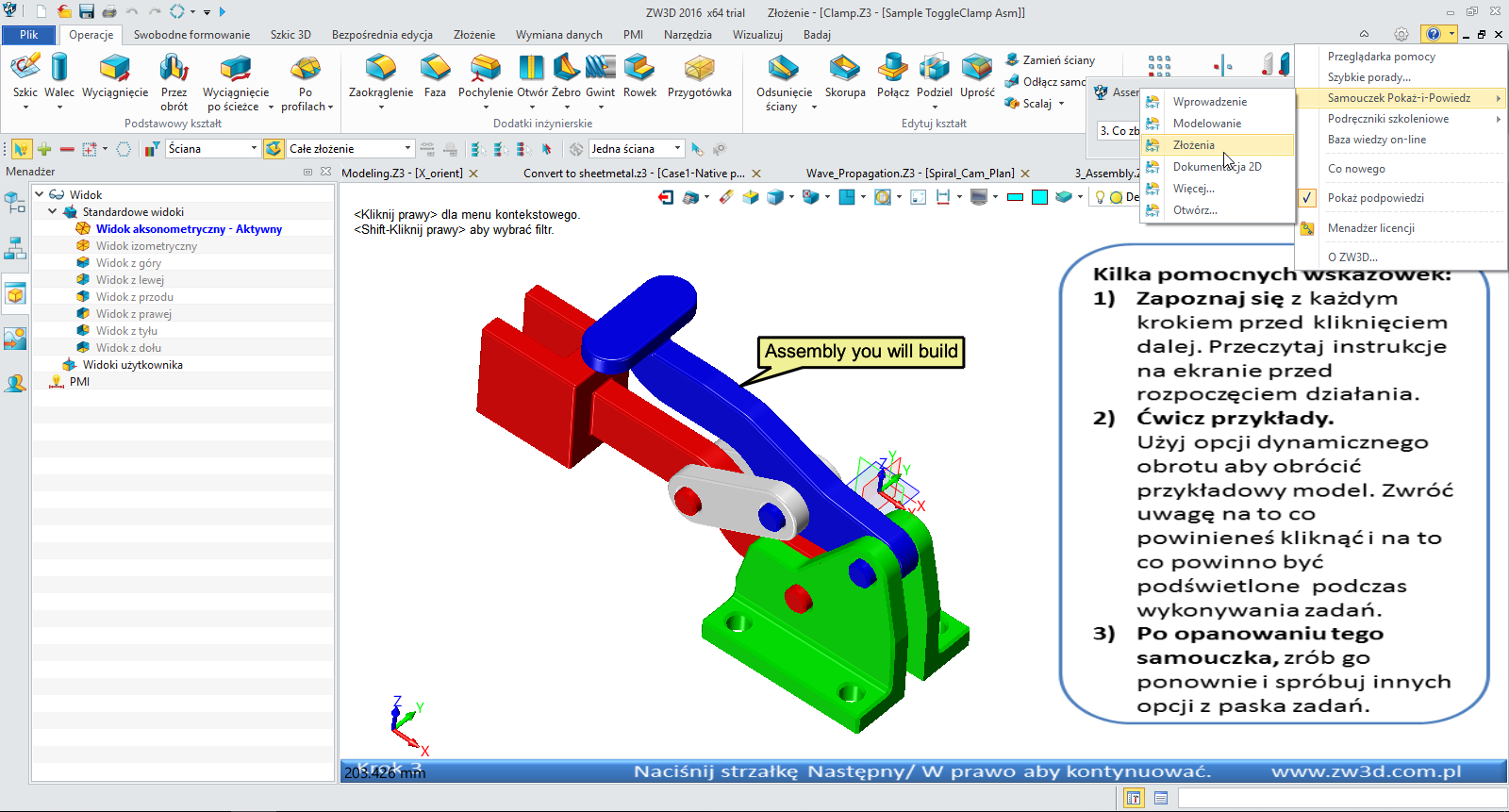1509x812 pixels.
Task: Click the Faza chamfer tool
Action: pos(435,77)
